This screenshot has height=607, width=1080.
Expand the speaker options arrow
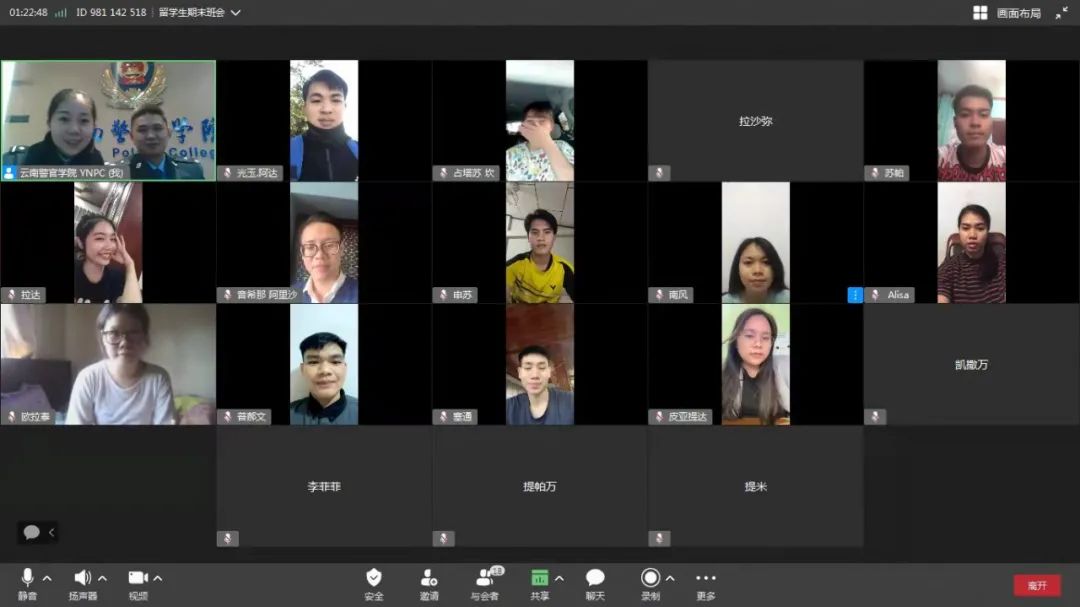click(102, 578)
